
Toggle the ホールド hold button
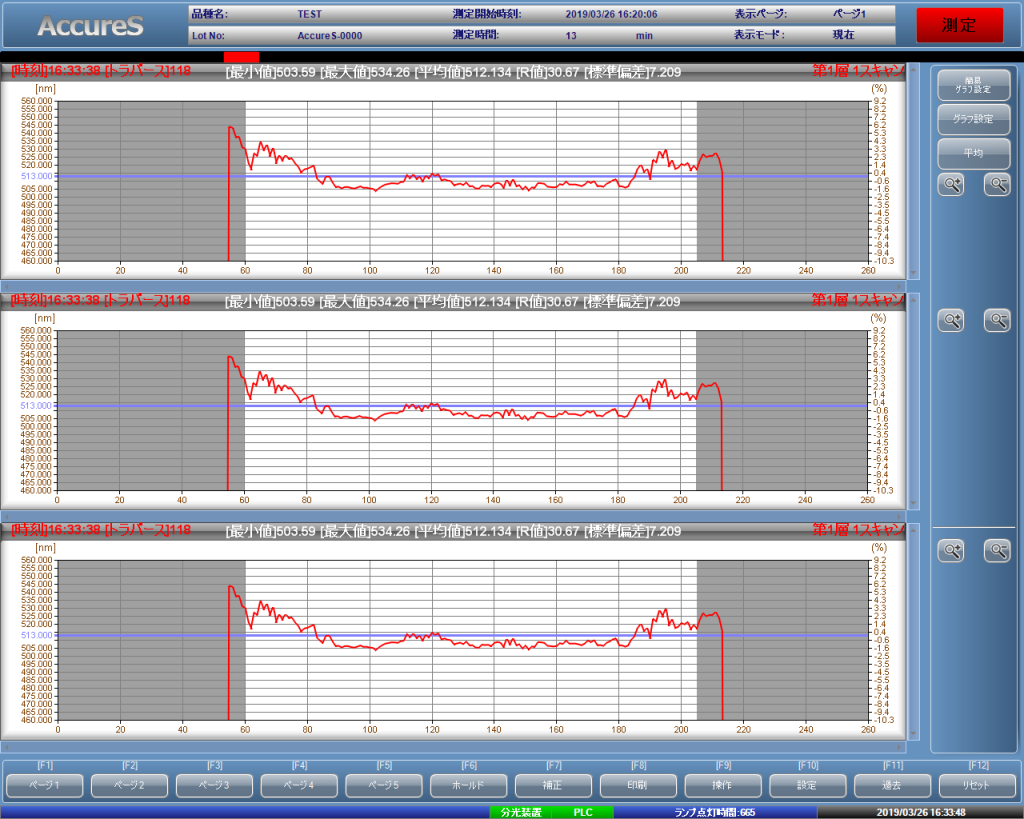pyautogui.click(x=469, y=785)
